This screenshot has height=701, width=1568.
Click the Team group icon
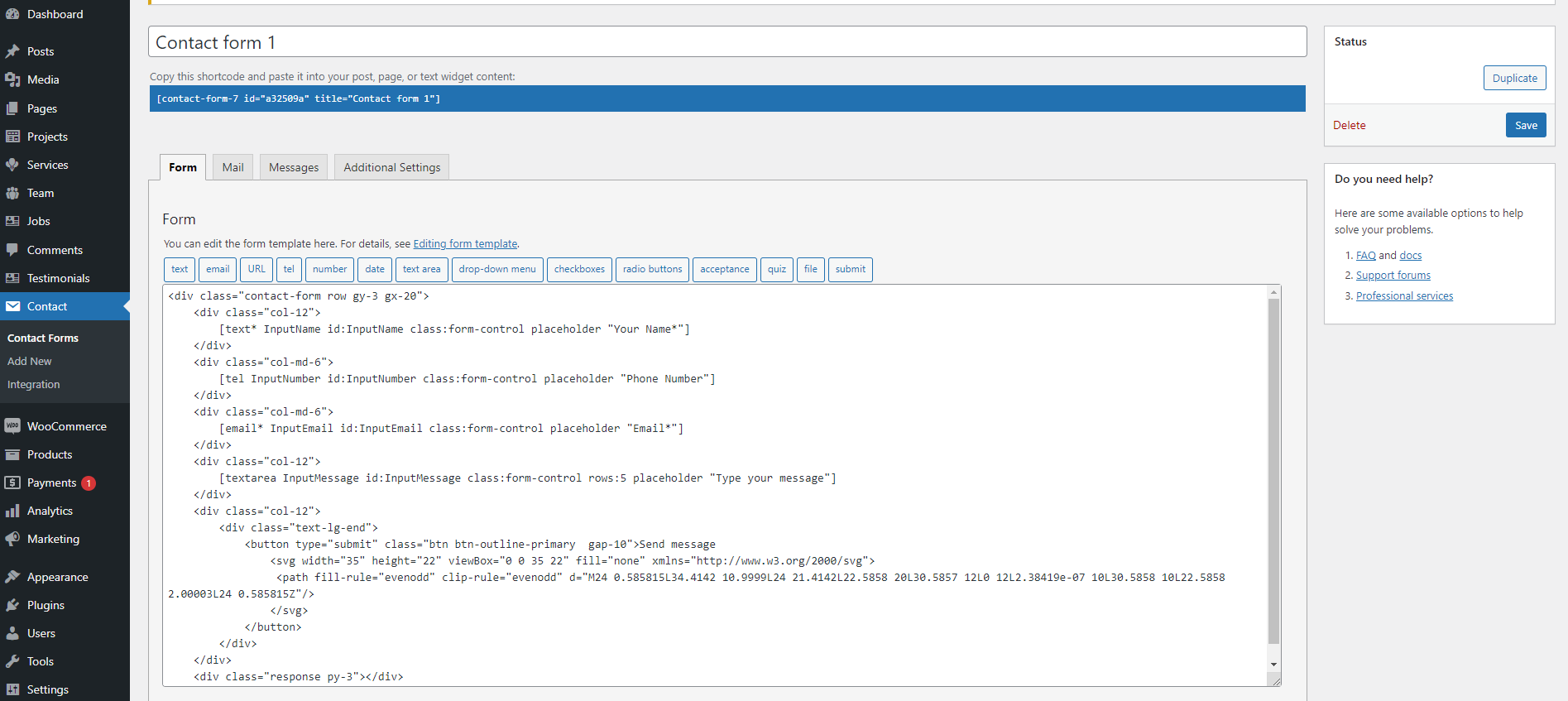[12, 193]
